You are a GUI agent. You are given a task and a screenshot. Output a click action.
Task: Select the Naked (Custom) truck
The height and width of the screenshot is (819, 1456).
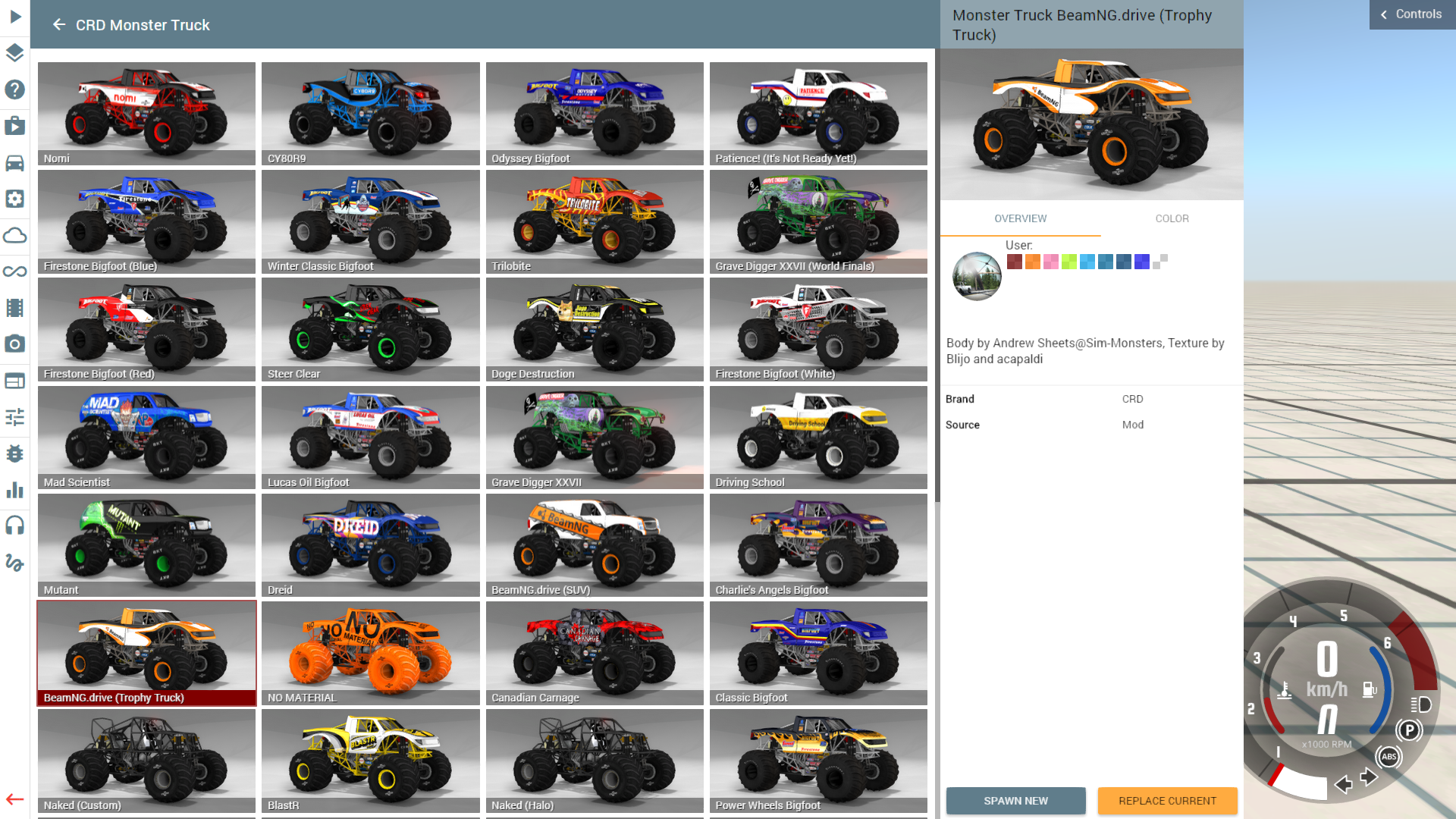coord(146,761)
